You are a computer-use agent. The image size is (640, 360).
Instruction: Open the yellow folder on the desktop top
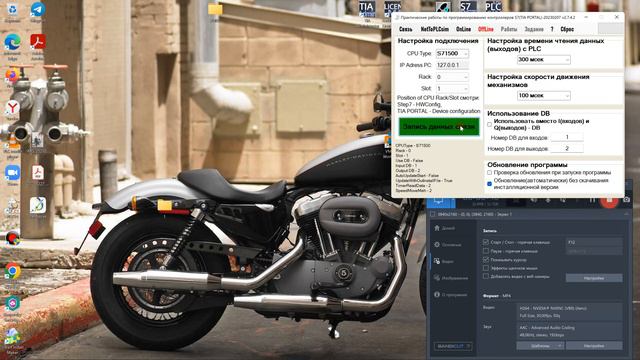tap(215, 10)
